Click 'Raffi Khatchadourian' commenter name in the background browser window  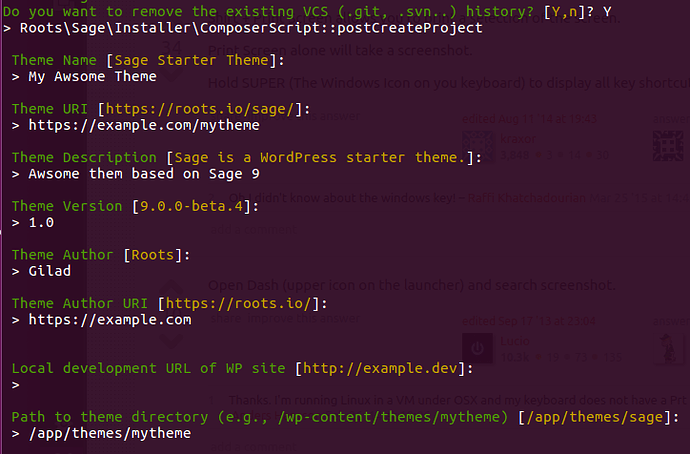(527, 198)
